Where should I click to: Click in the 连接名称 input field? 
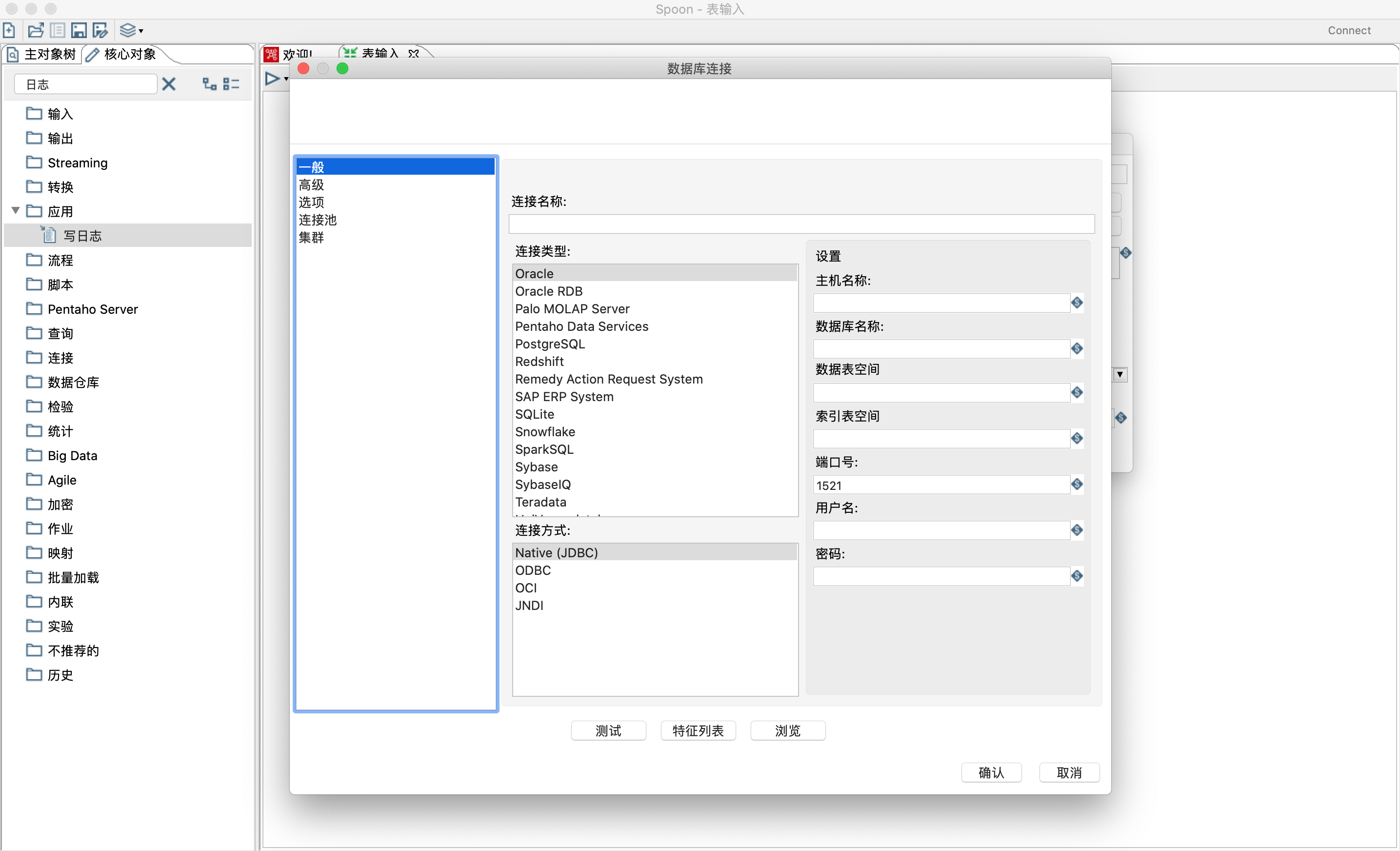click(x=801, y=224)
